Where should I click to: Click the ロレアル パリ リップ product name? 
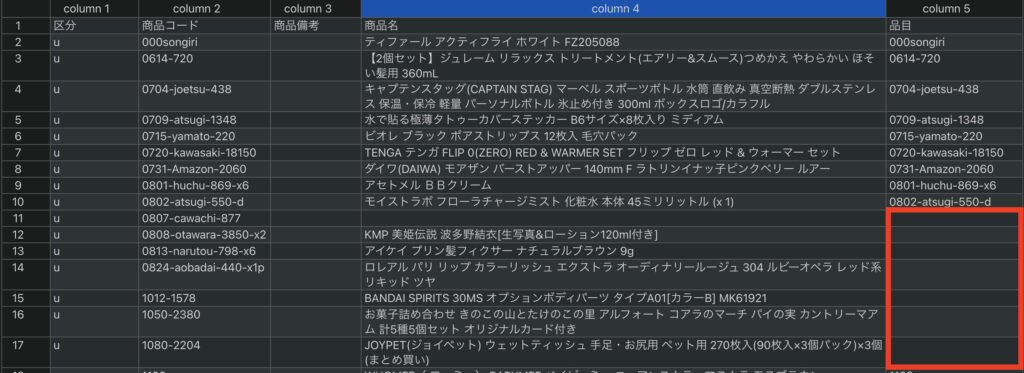tap(624, 274)
